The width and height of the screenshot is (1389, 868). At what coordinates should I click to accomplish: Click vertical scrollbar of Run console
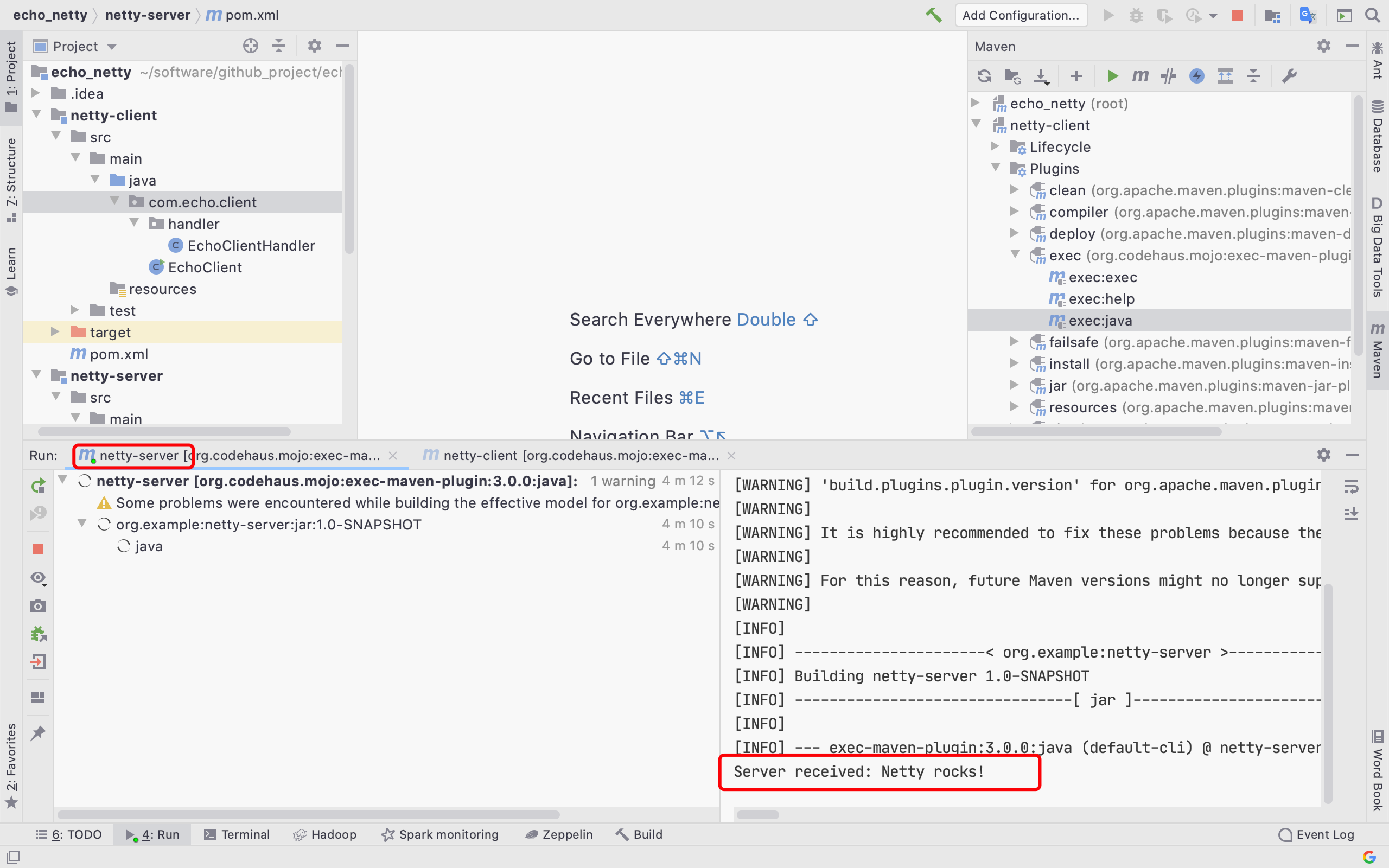click(1328, 693)
